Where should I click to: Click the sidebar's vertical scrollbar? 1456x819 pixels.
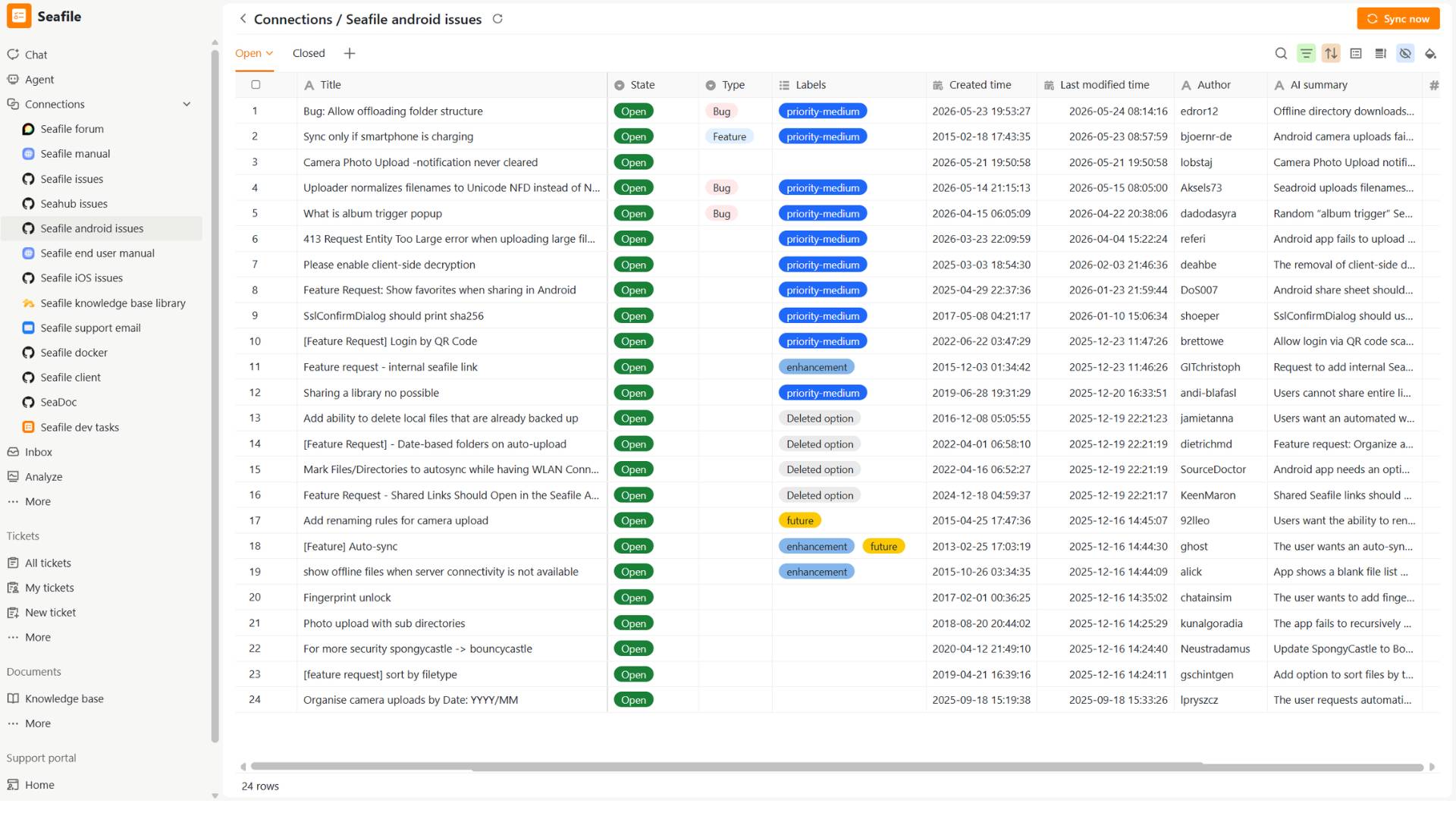[215, 394]
